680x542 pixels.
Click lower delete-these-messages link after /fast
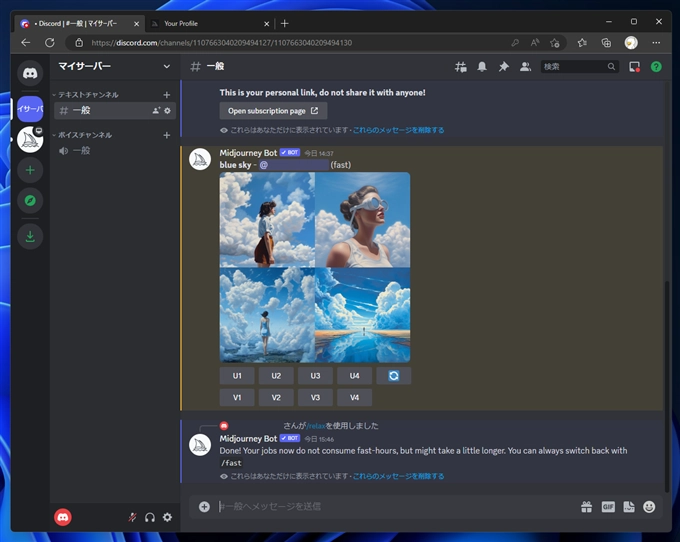pos(398,476)
